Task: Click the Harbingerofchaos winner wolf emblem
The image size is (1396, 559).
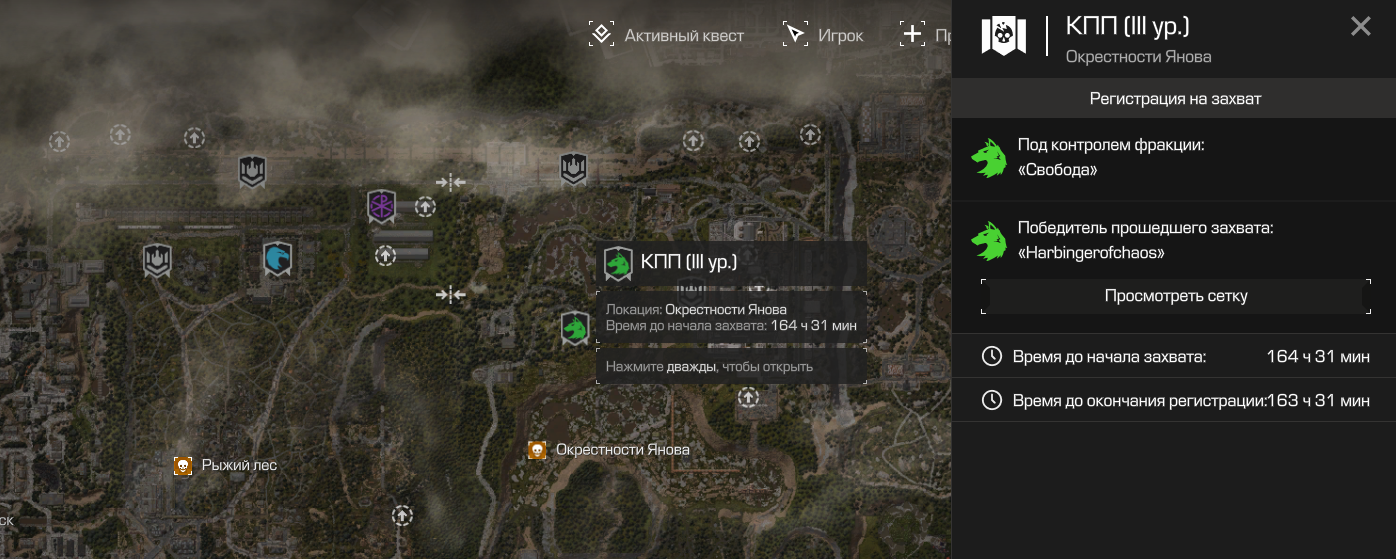Action: point(989,241)
